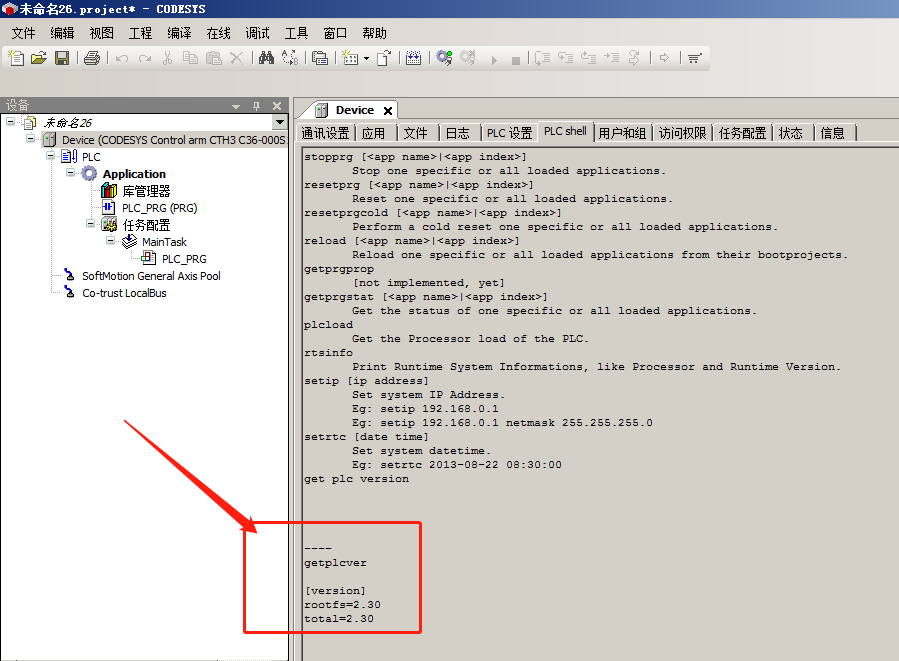
Task: Click the Show Next Statement arrow icon
Action: (665, 58)
